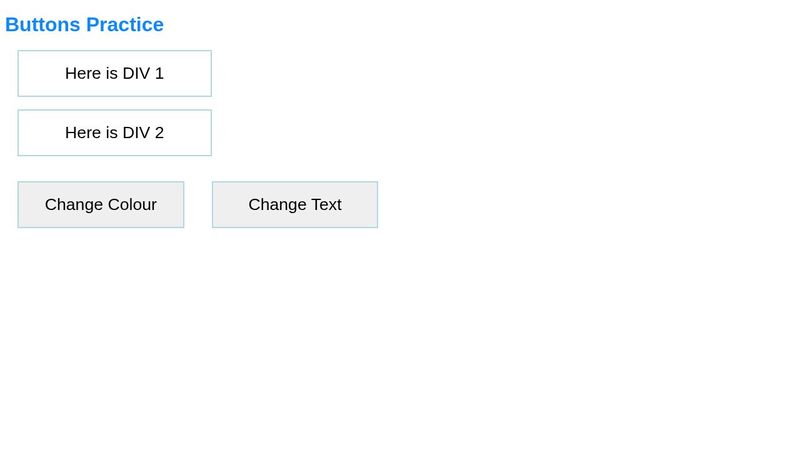Click the word 'Buttons' in the heading
This screenshot has width=800, height=450.
pos(43,25)
